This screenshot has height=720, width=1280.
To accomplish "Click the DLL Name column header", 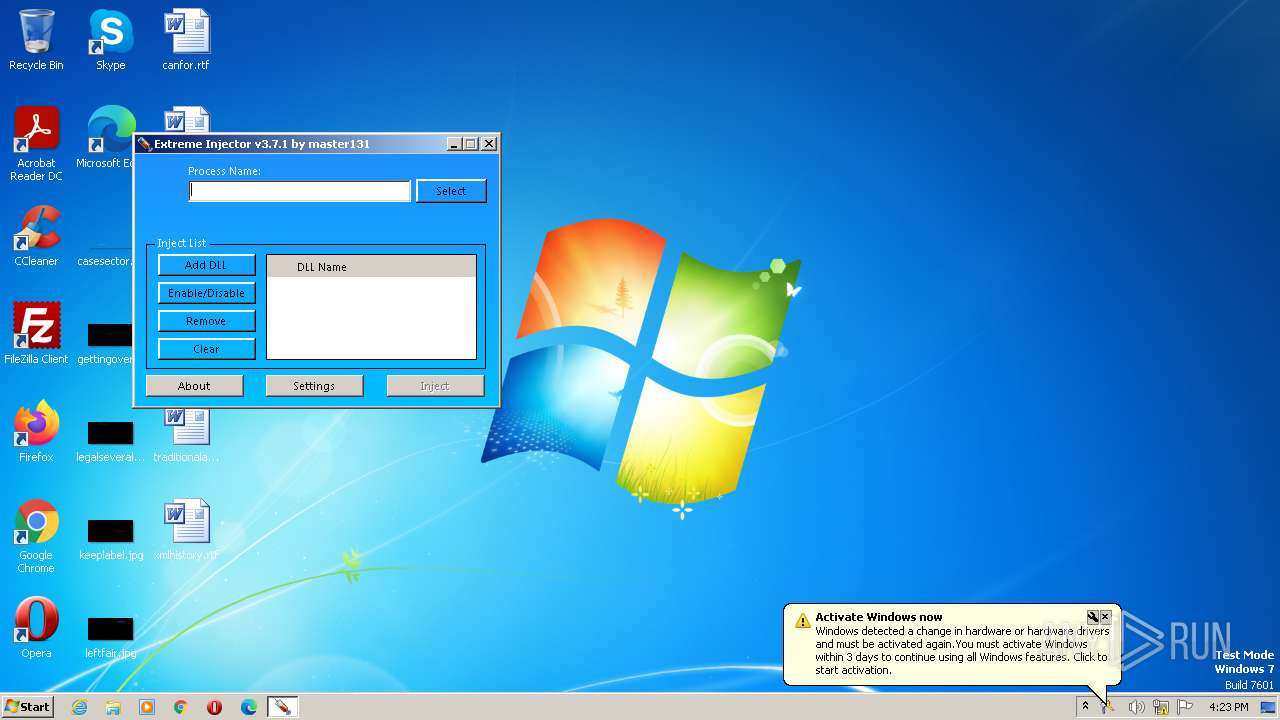I will click(x=371, y=267).
